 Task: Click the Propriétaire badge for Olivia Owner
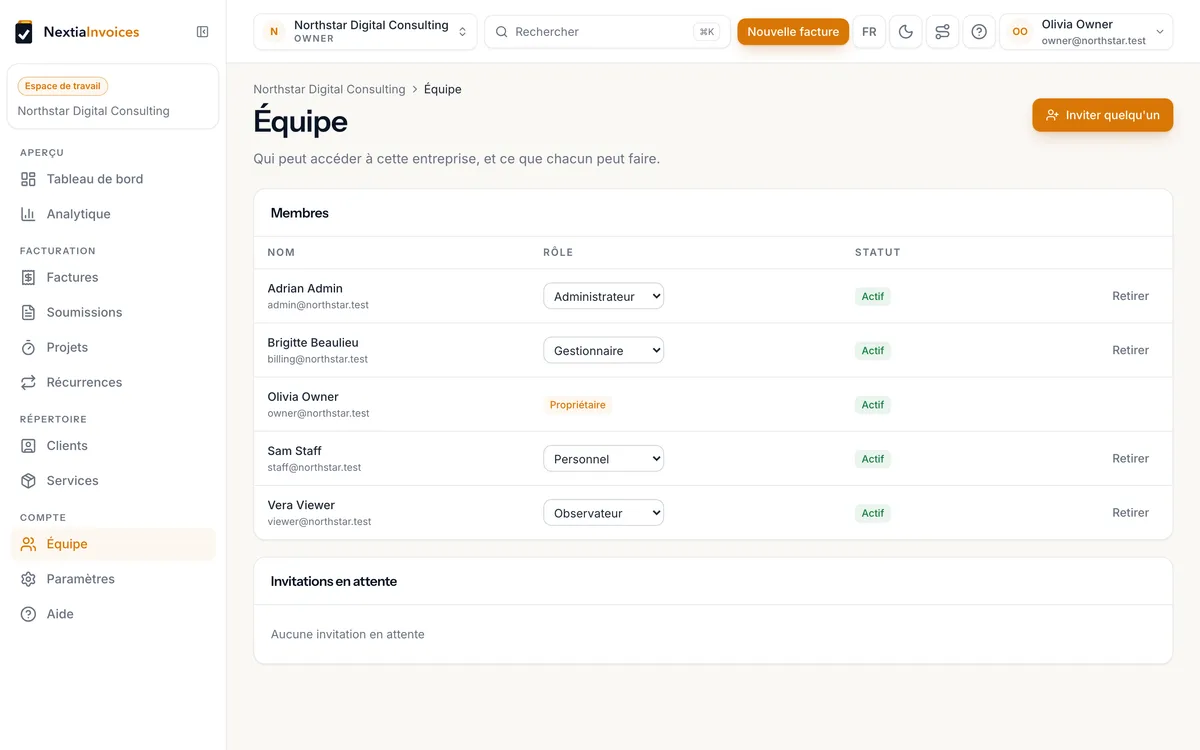pyautogui.click(x=578, y=405)
